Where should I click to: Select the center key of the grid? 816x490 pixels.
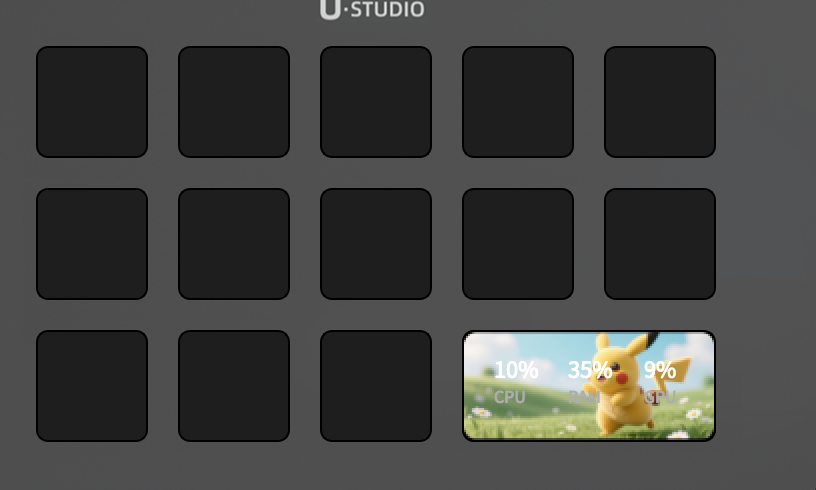click(x=376, y=244)
